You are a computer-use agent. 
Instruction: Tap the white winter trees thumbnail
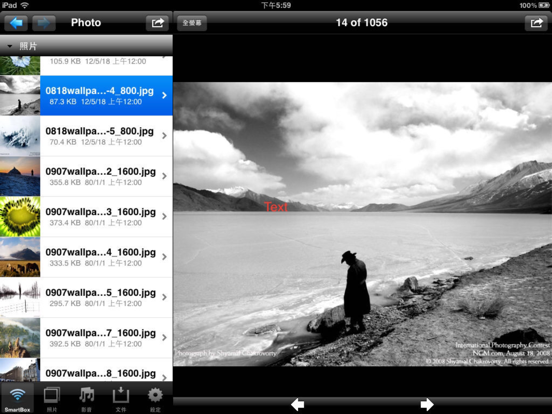click(x=20, y=297)
